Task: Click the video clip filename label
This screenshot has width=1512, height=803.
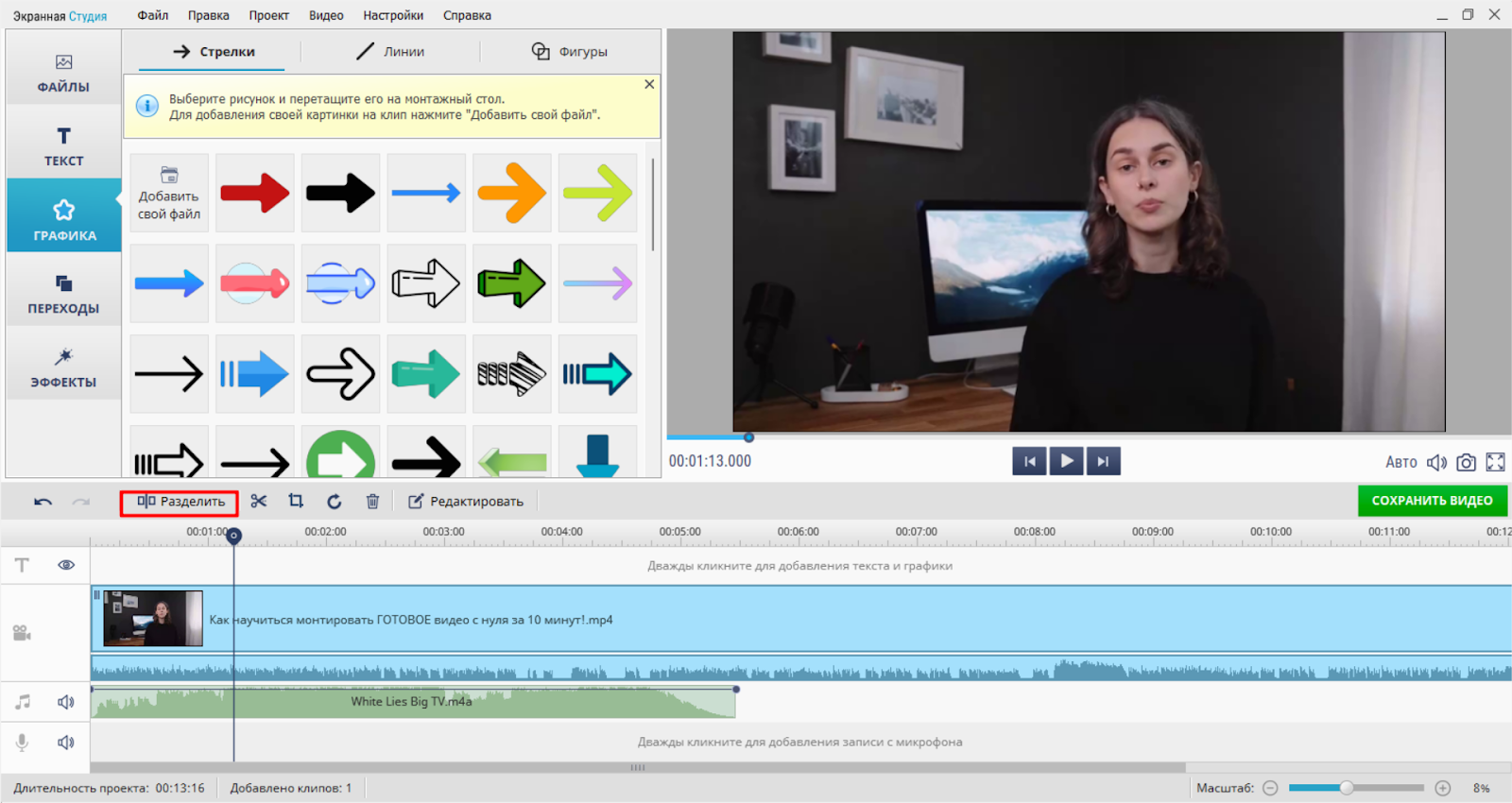Action: pos(411,620)
